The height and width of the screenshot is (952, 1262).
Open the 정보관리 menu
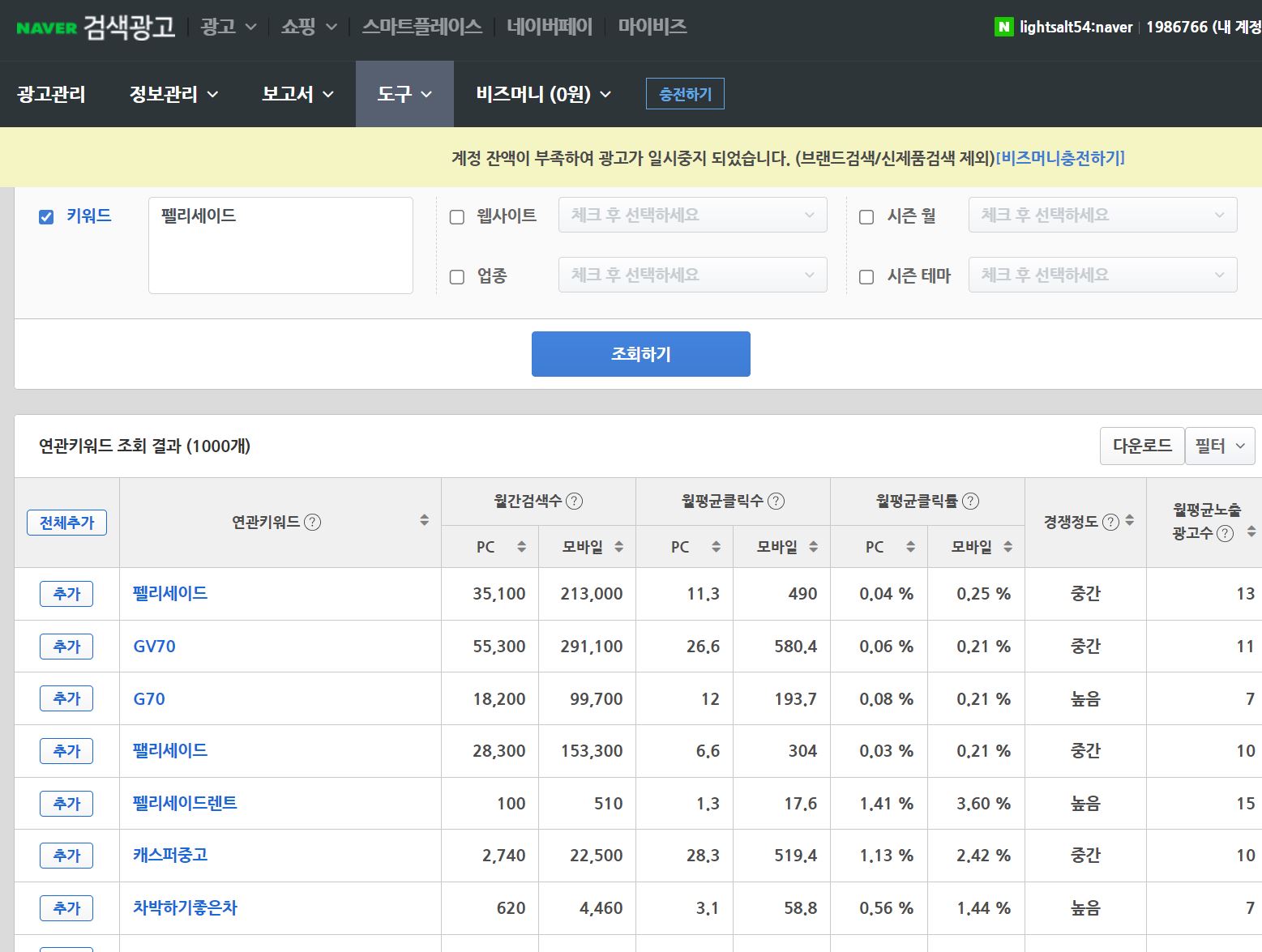173,94
